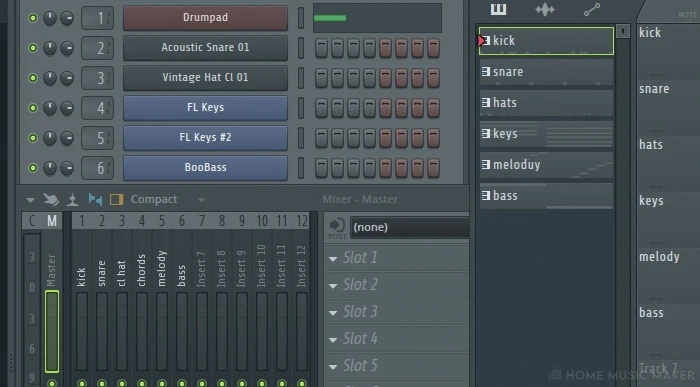
Task: Select the FL Keys #2 channel button
Action: pyautogui.click(x=205, y=137)
